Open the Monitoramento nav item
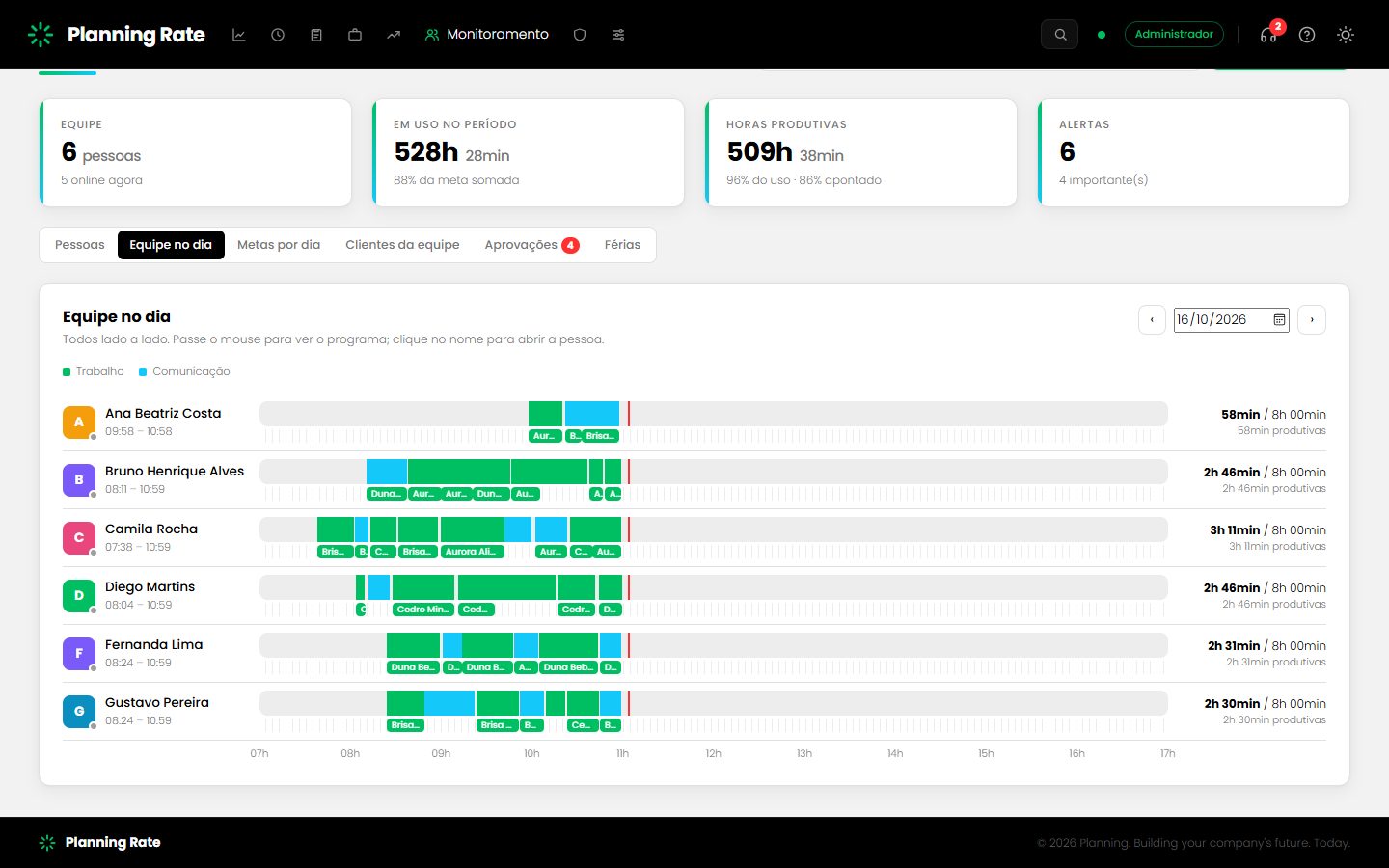1389x868 pixels. [x=487, y=35]
